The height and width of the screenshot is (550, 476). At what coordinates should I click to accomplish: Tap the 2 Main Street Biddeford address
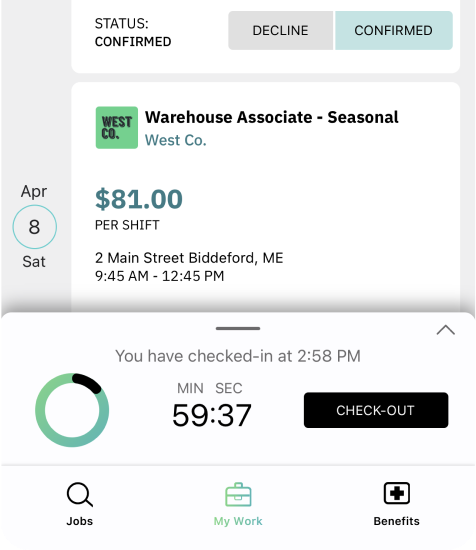[189, 258]
